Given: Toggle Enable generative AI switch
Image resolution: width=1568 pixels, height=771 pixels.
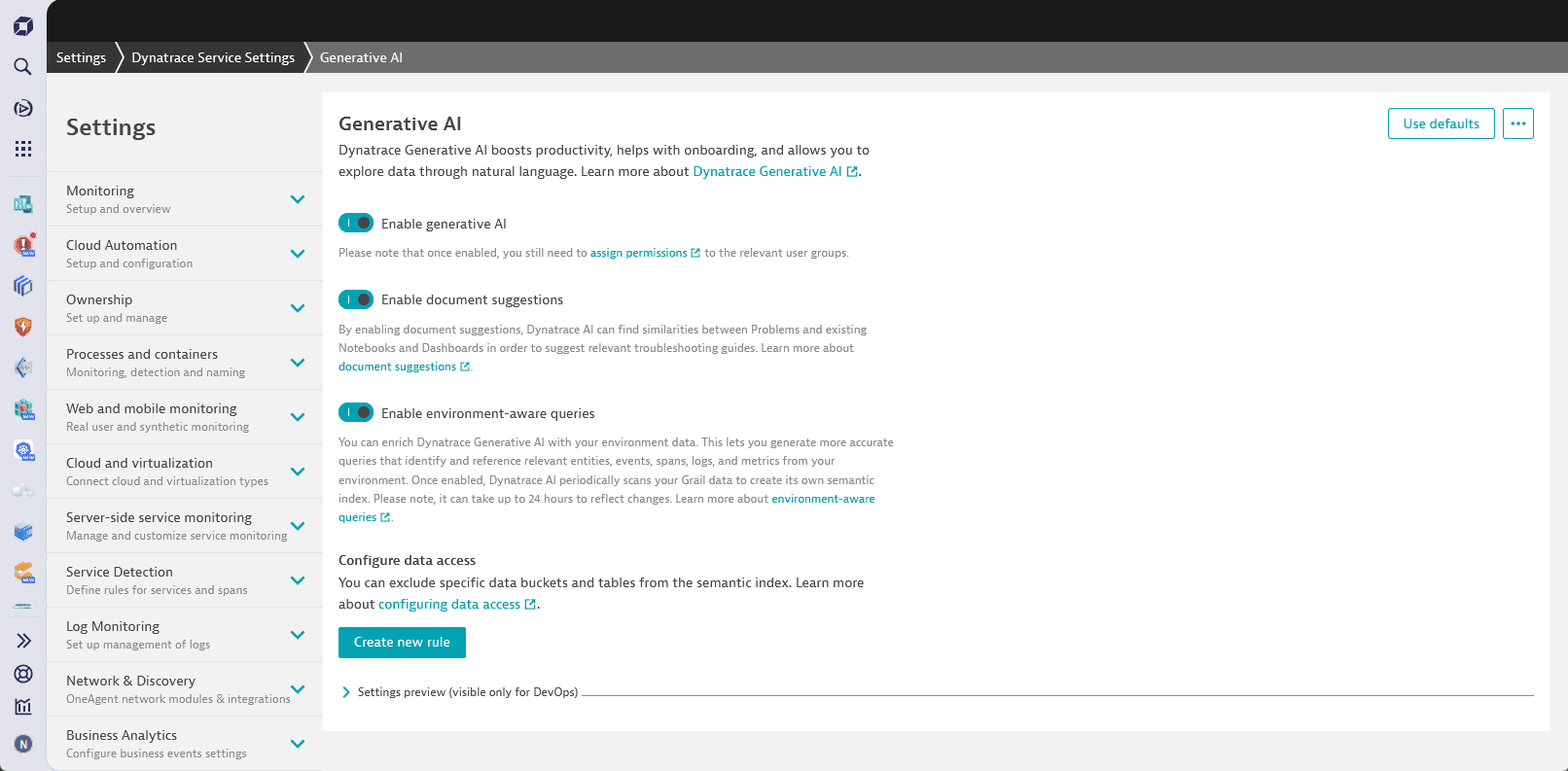Looking at the screenshot, I should tap(356, 223).
